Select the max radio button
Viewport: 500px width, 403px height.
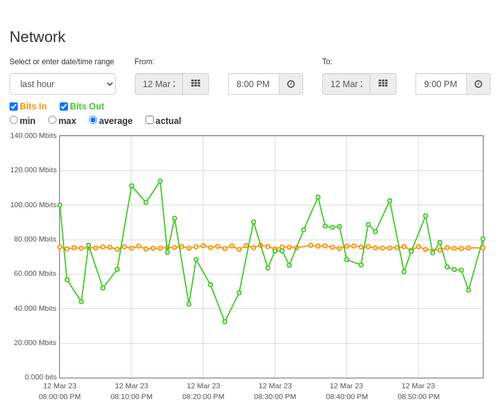(x=52, y=120)
